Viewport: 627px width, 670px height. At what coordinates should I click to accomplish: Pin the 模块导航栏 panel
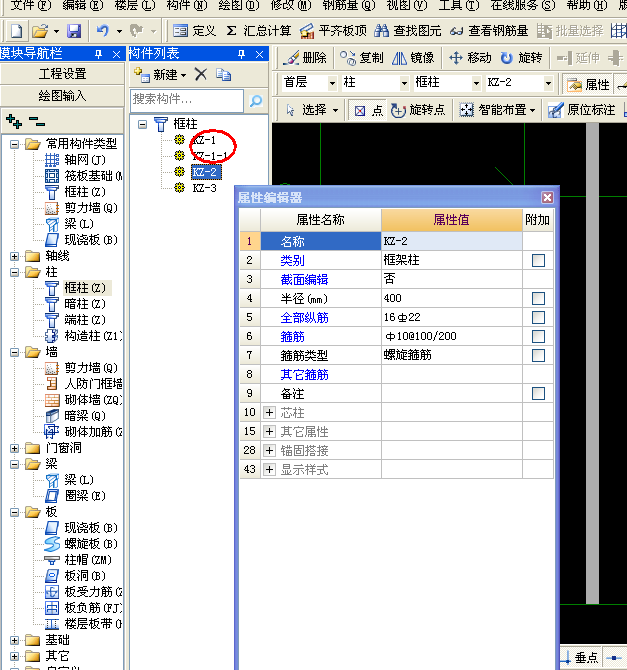pyautogui.click(x=98, y=54)
